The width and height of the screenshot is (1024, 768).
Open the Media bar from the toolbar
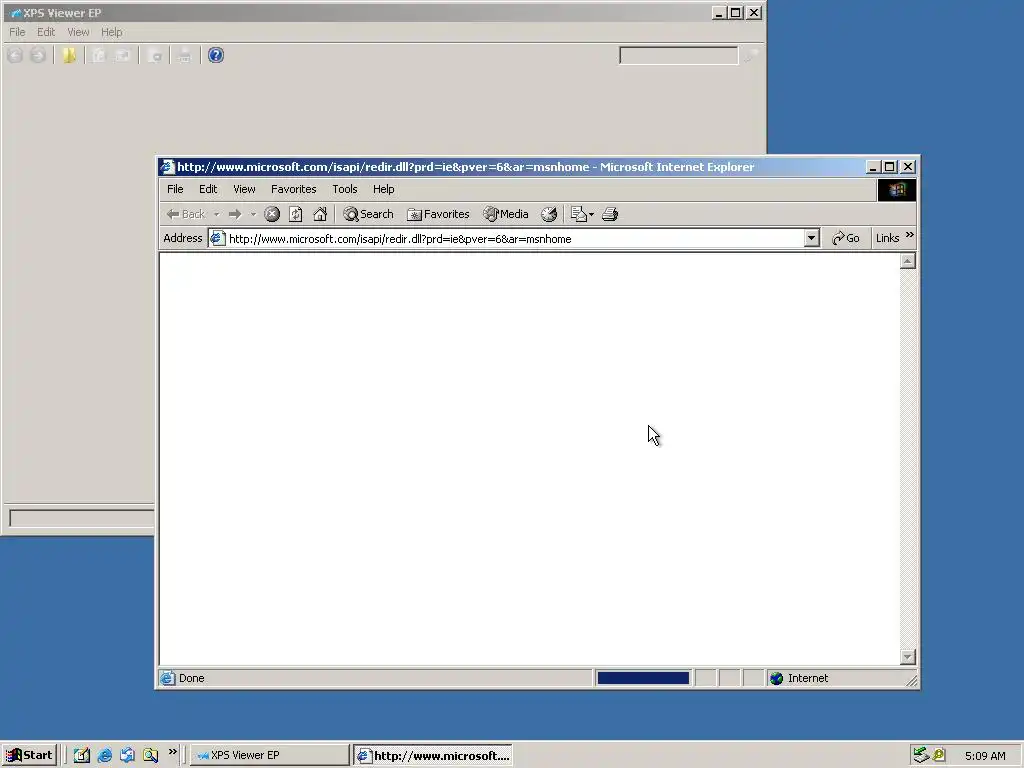505,214
